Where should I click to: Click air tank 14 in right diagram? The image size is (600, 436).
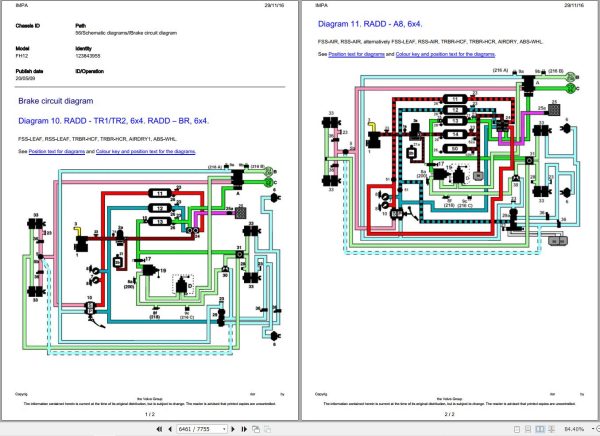455,135
